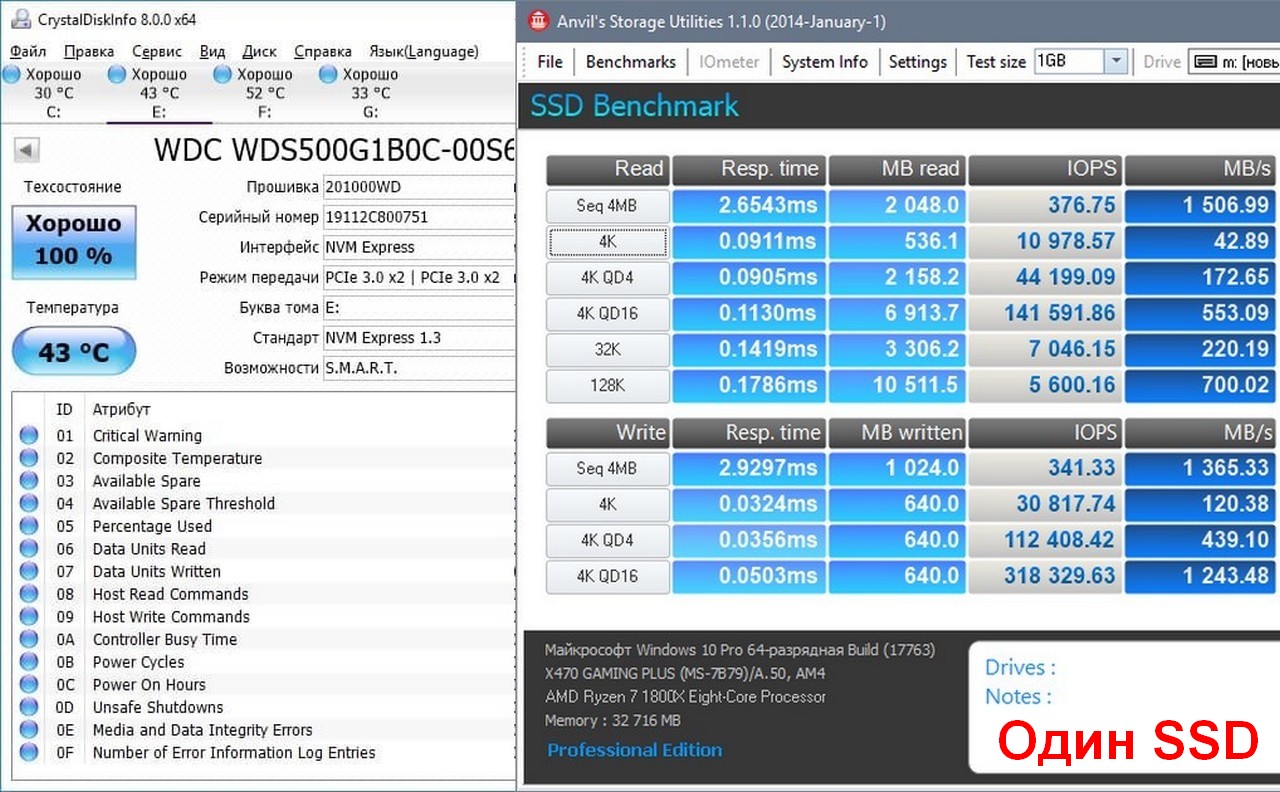
Task: Click the Хорошо 100 % health status button
Action: (x=73, y=240)
